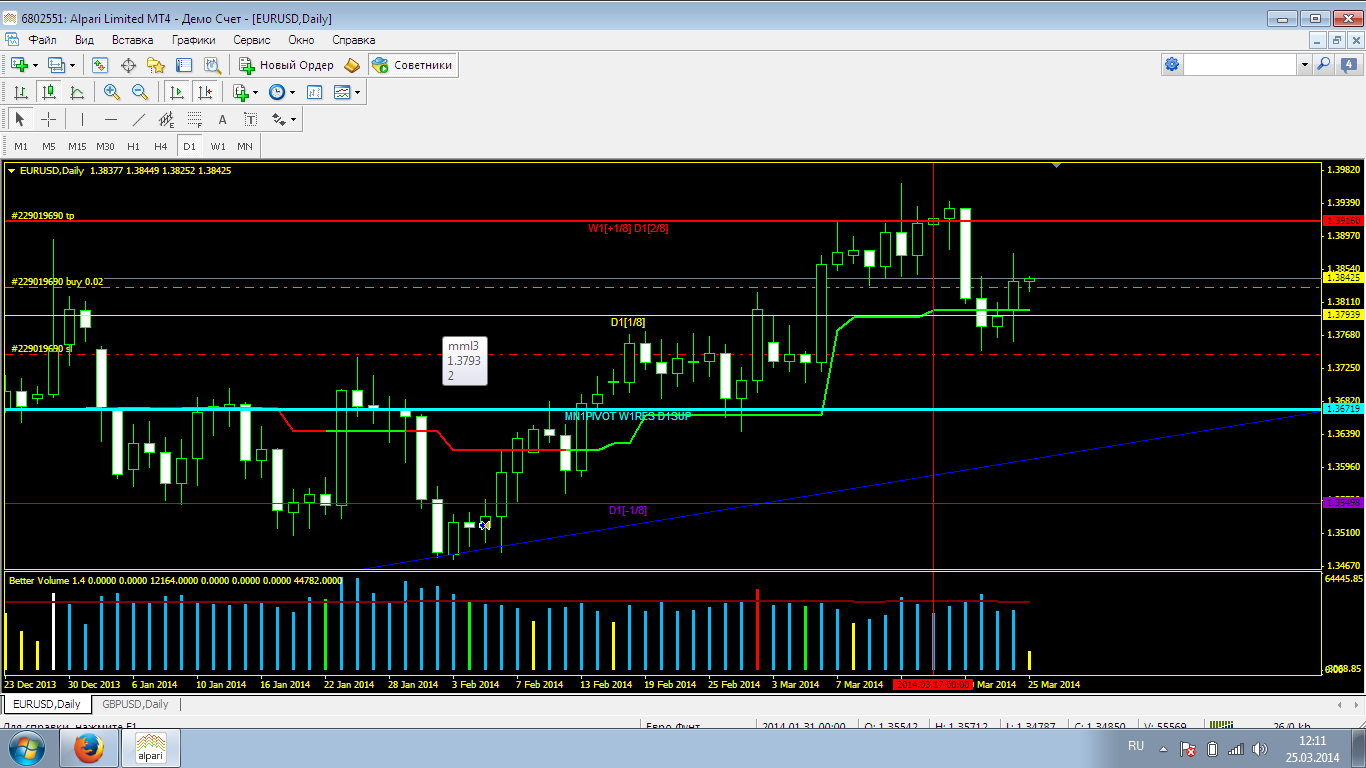This screenshot has height=768, width=1366.
Task: Expand the arrows objects dropdown
Action: tap(293, 119)
